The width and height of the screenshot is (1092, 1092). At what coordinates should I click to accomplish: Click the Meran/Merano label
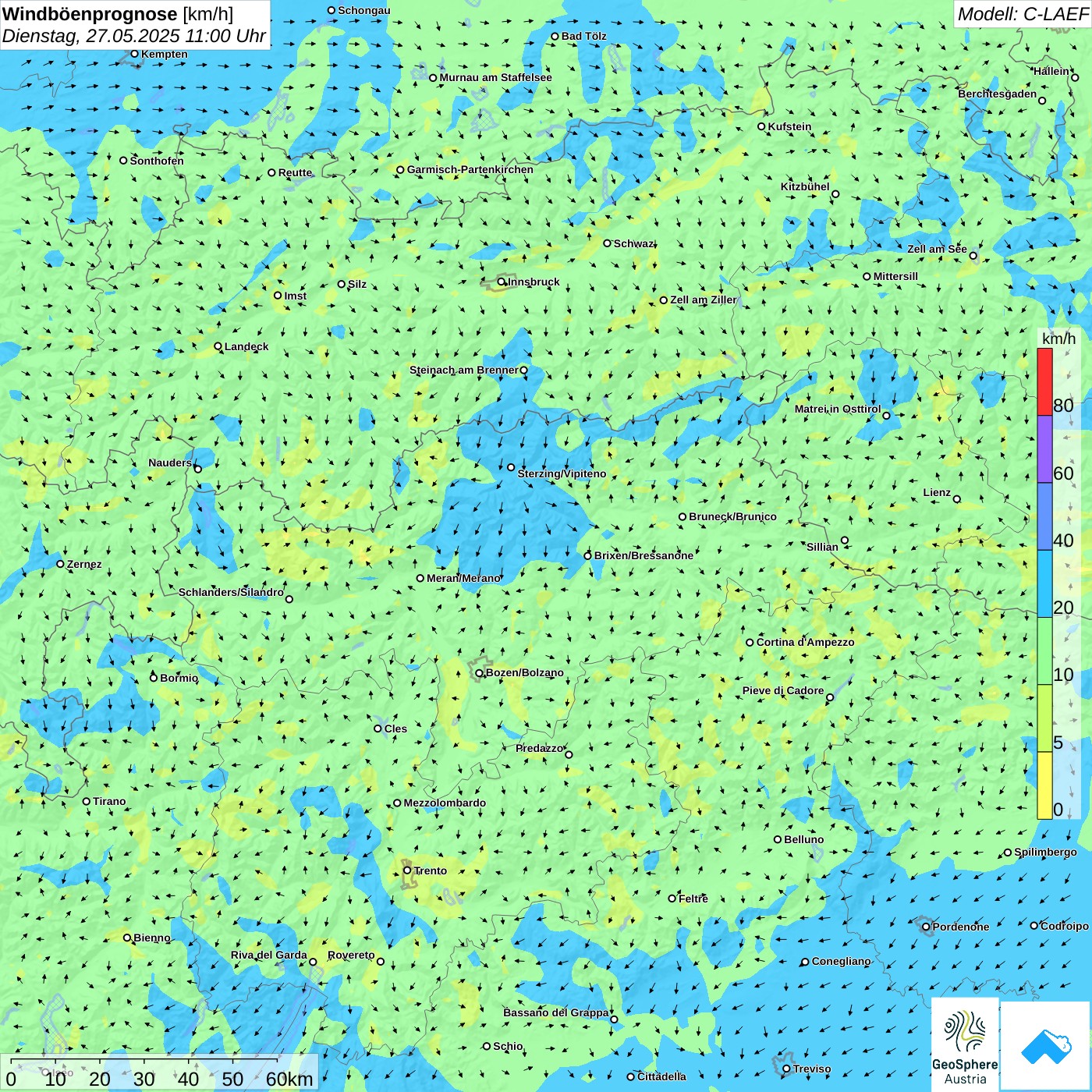click(x=463, y=578)
